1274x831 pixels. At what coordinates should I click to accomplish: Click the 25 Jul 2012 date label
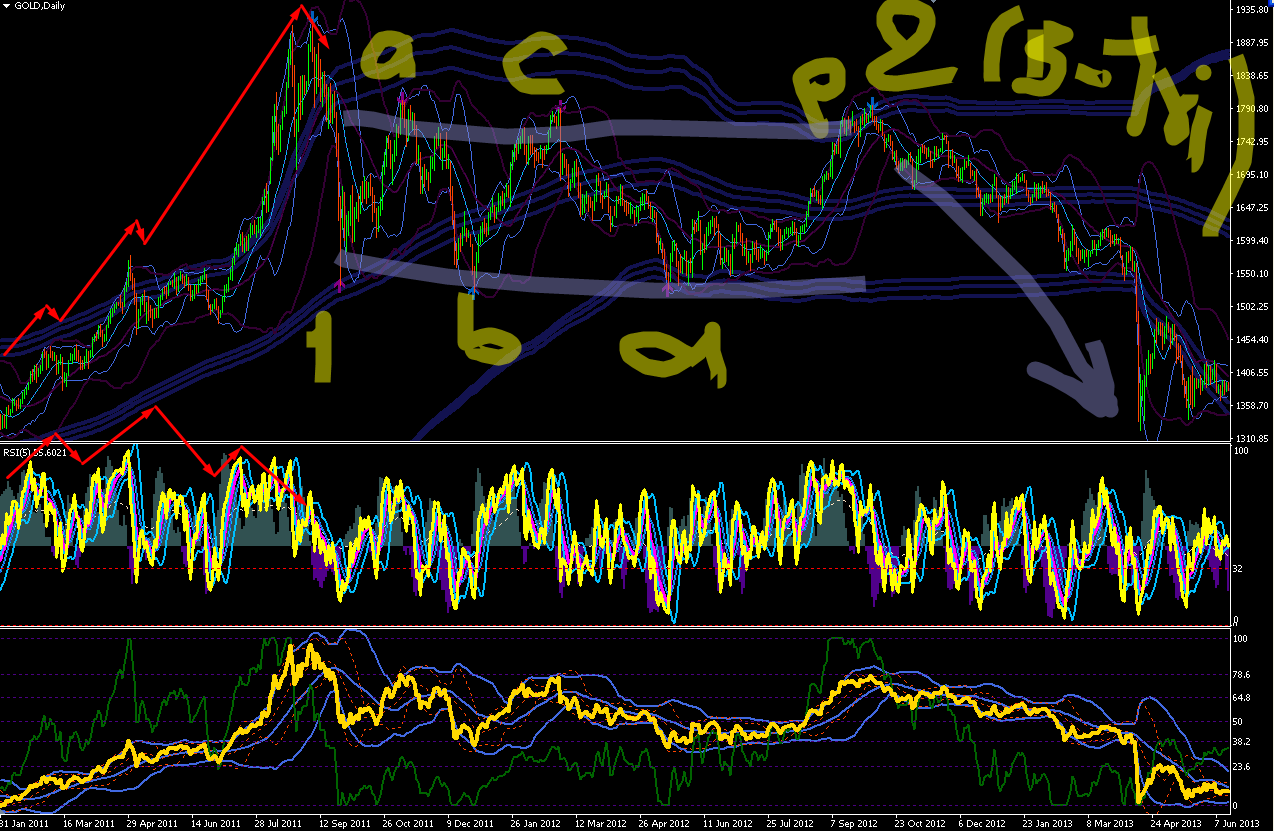click(x=792, y=823)
